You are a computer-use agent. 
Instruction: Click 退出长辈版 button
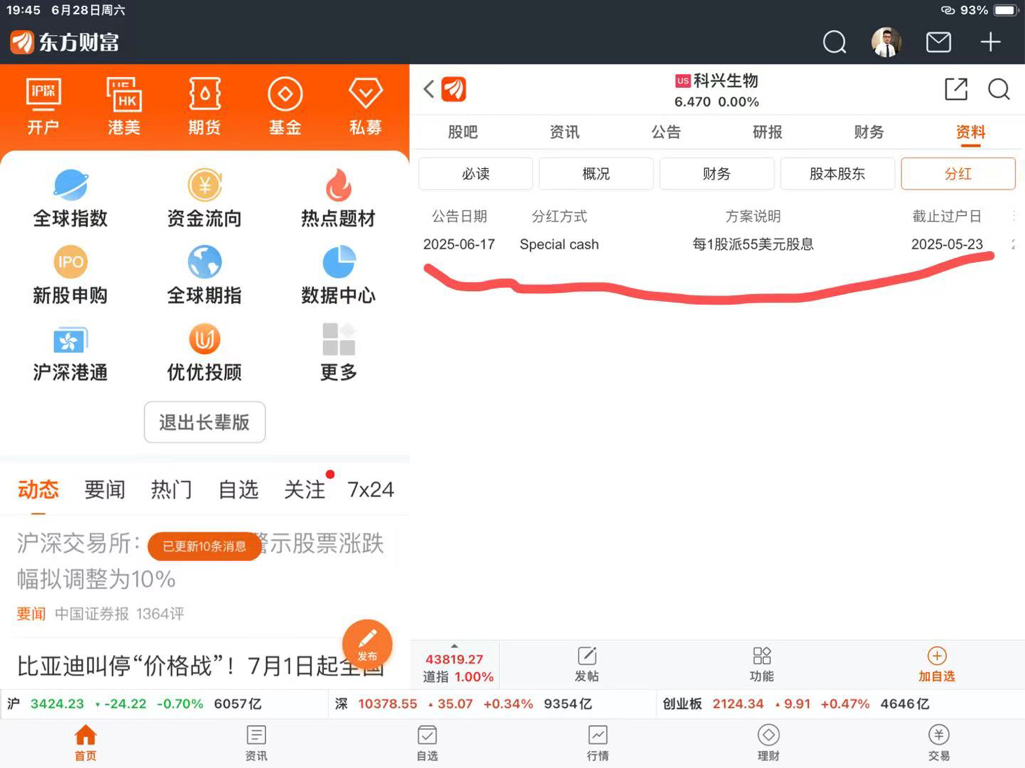coord(205,422)
